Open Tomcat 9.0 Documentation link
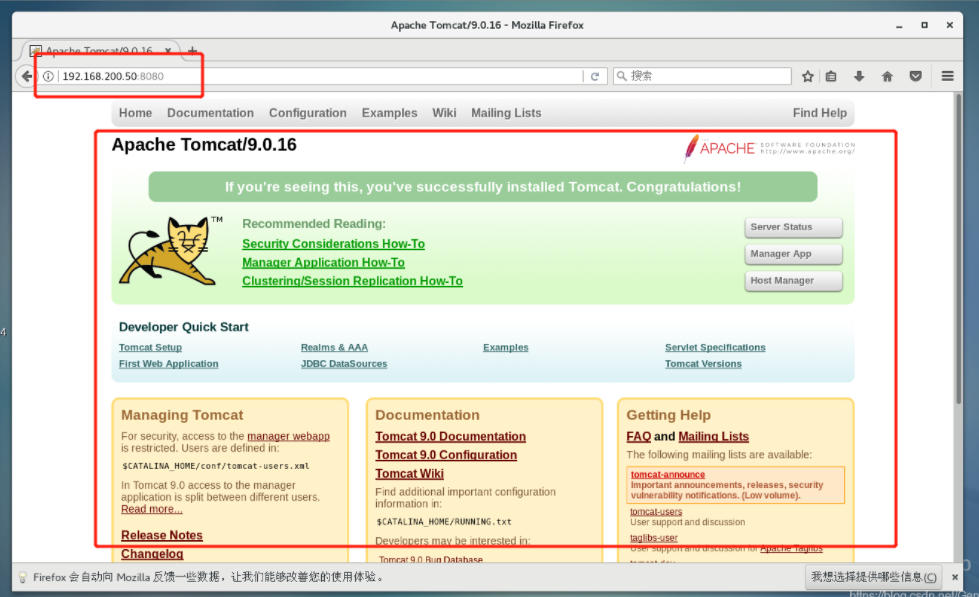This screenshot has height=597, width=979. click(x=450, y=437)
